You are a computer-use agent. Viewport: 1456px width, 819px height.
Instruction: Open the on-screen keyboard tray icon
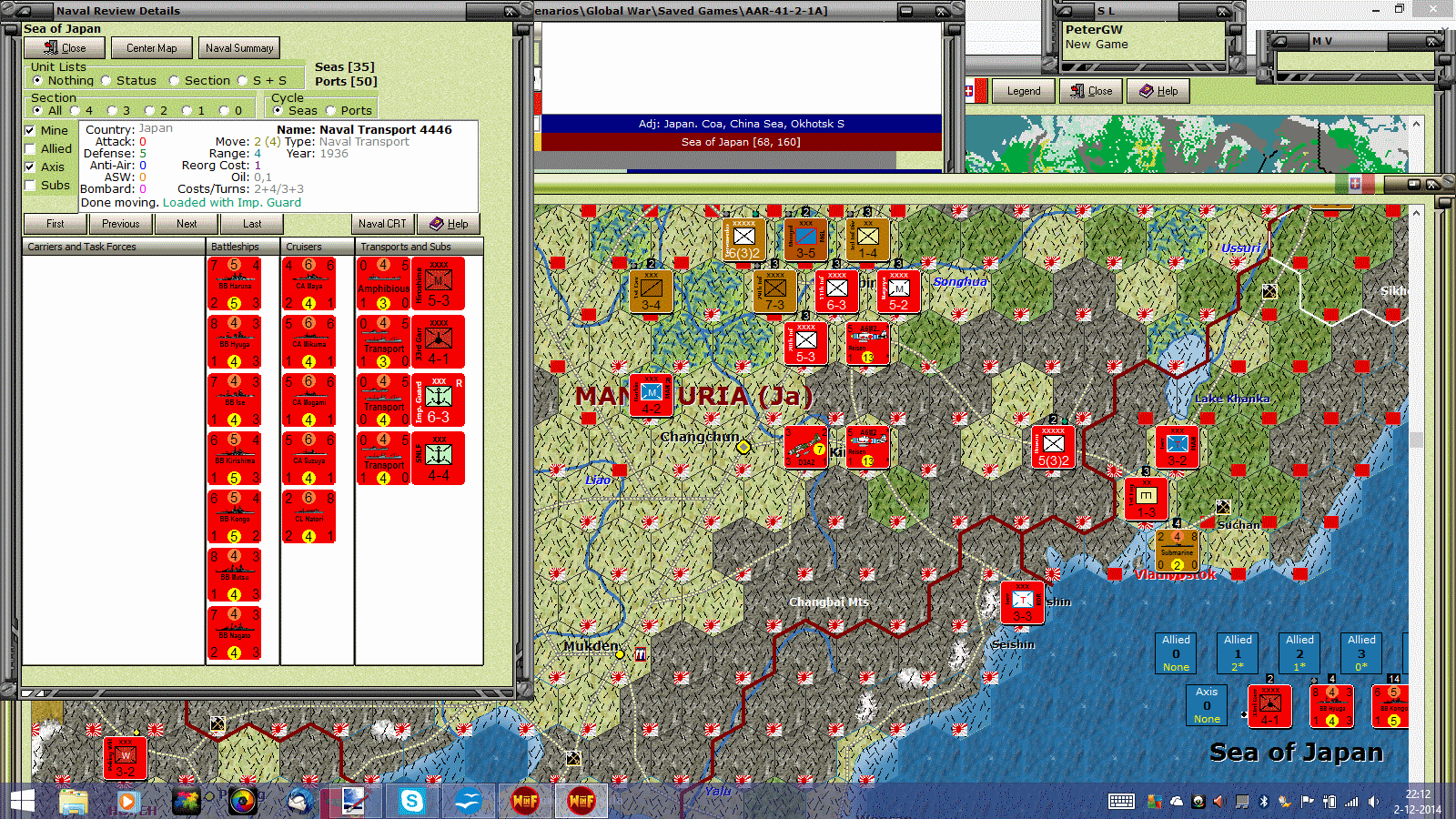tap(1121, 801)
